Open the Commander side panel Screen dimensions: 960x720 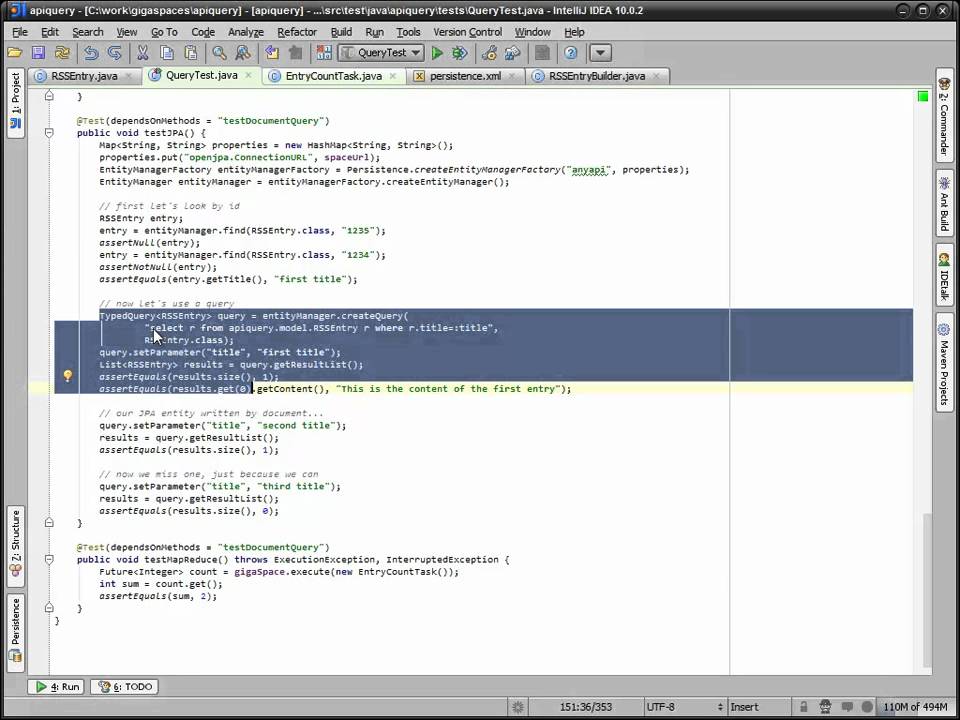tap(944, 116)
